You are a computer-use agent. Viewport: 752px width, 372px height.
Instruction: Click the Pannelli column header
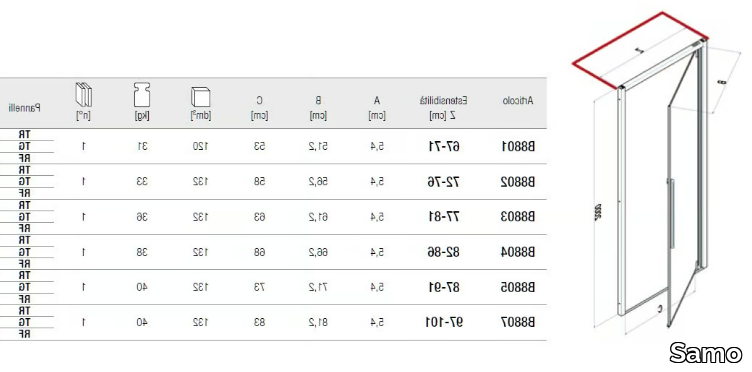tap(24, 108)
